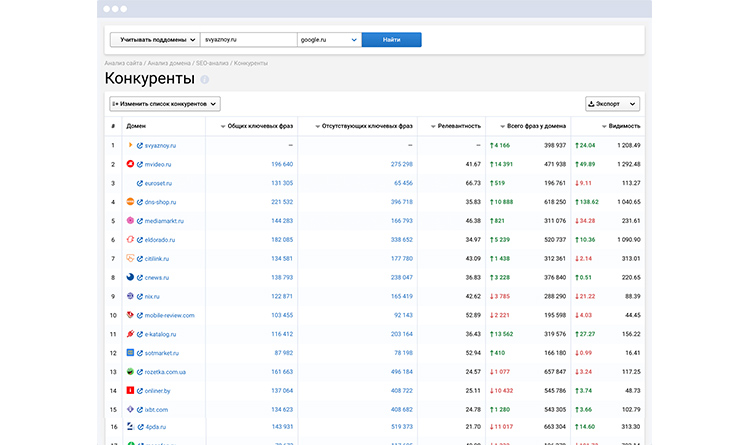
Task: Sort by Всего фраз у домена column
Action: click(x=533, y=126)
